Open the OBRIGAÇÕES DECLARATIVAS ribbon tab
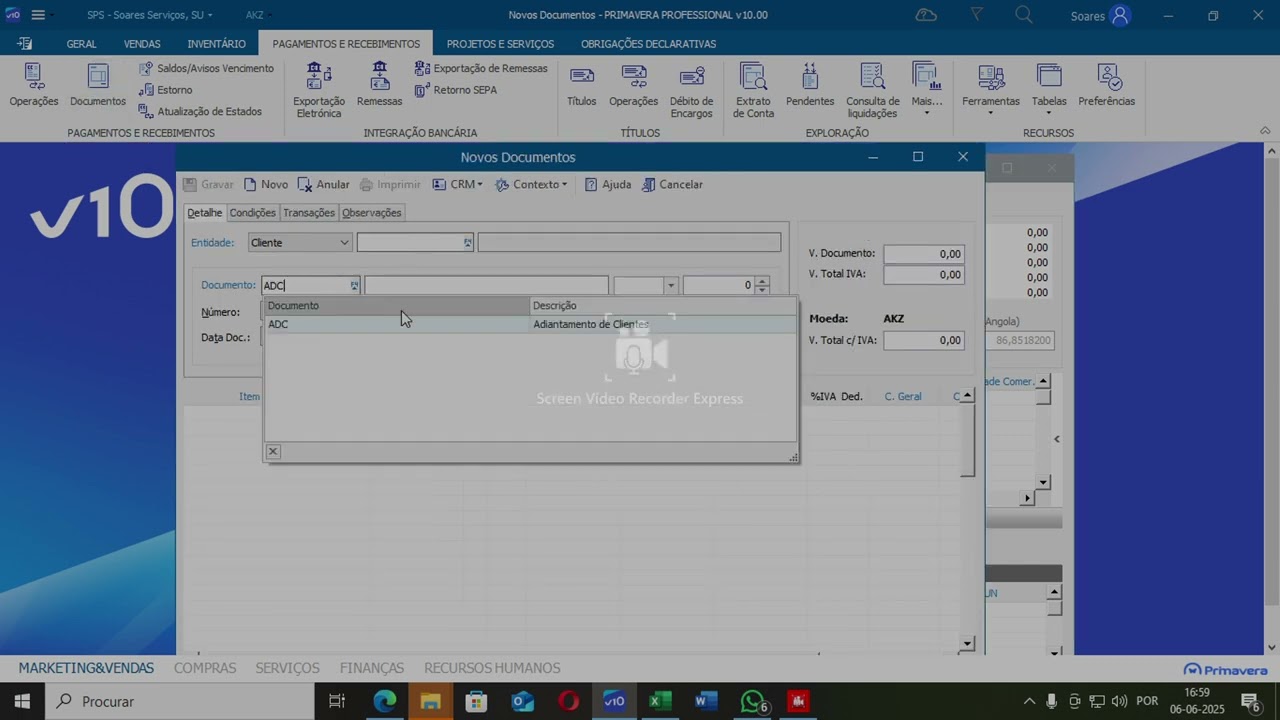Image resolution: width=1280 pixels, height=720 pixels. coord(648,44)
